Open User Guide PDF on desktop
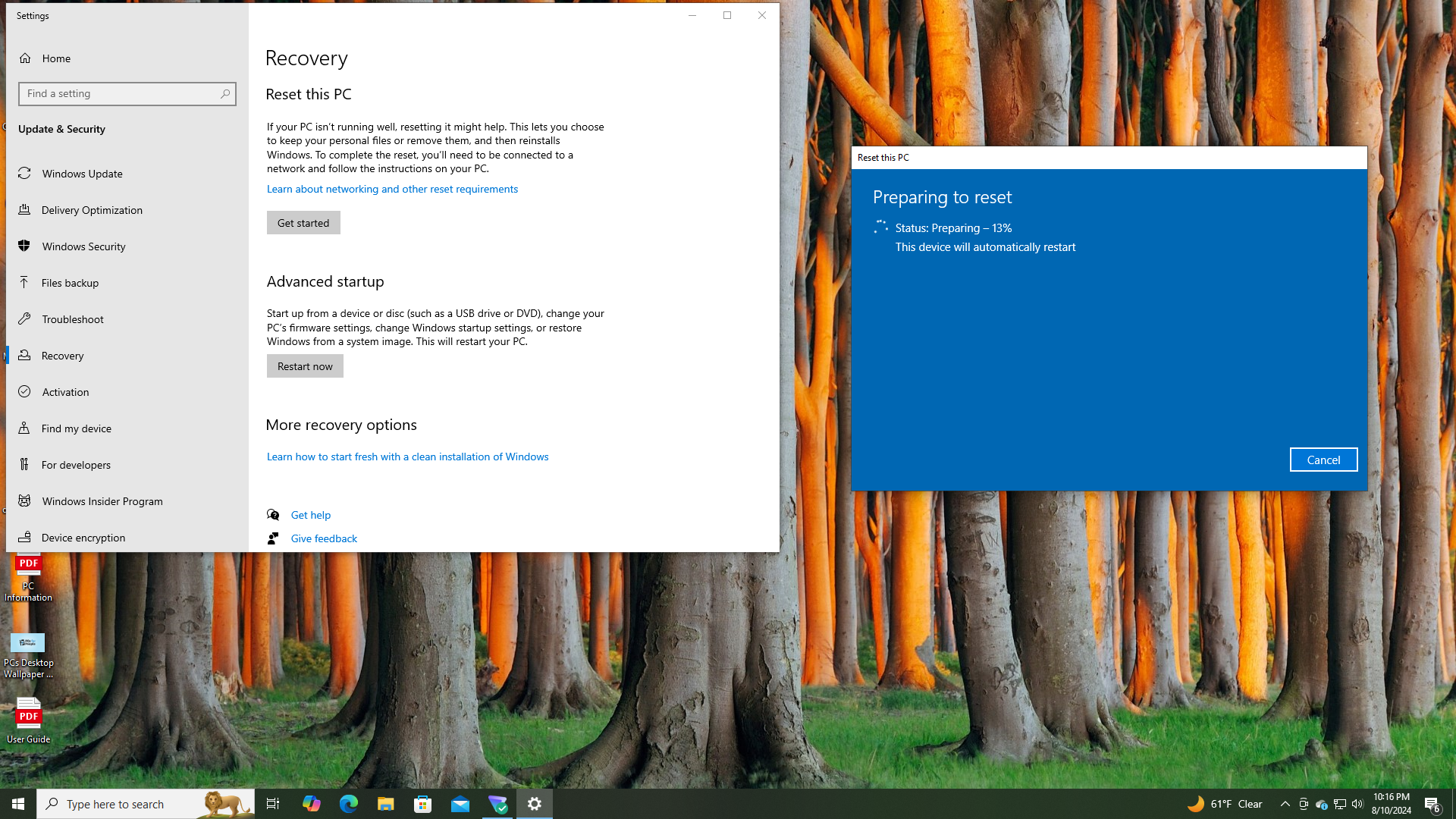 (x=28, y=720)
